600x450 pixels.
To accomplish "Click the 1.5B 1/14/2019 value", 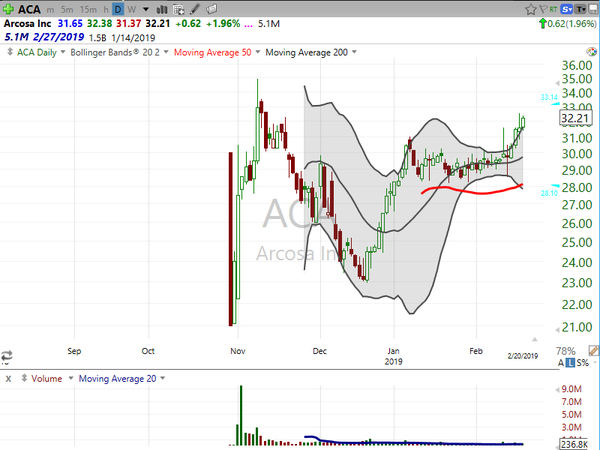I will tap(122, 38).
